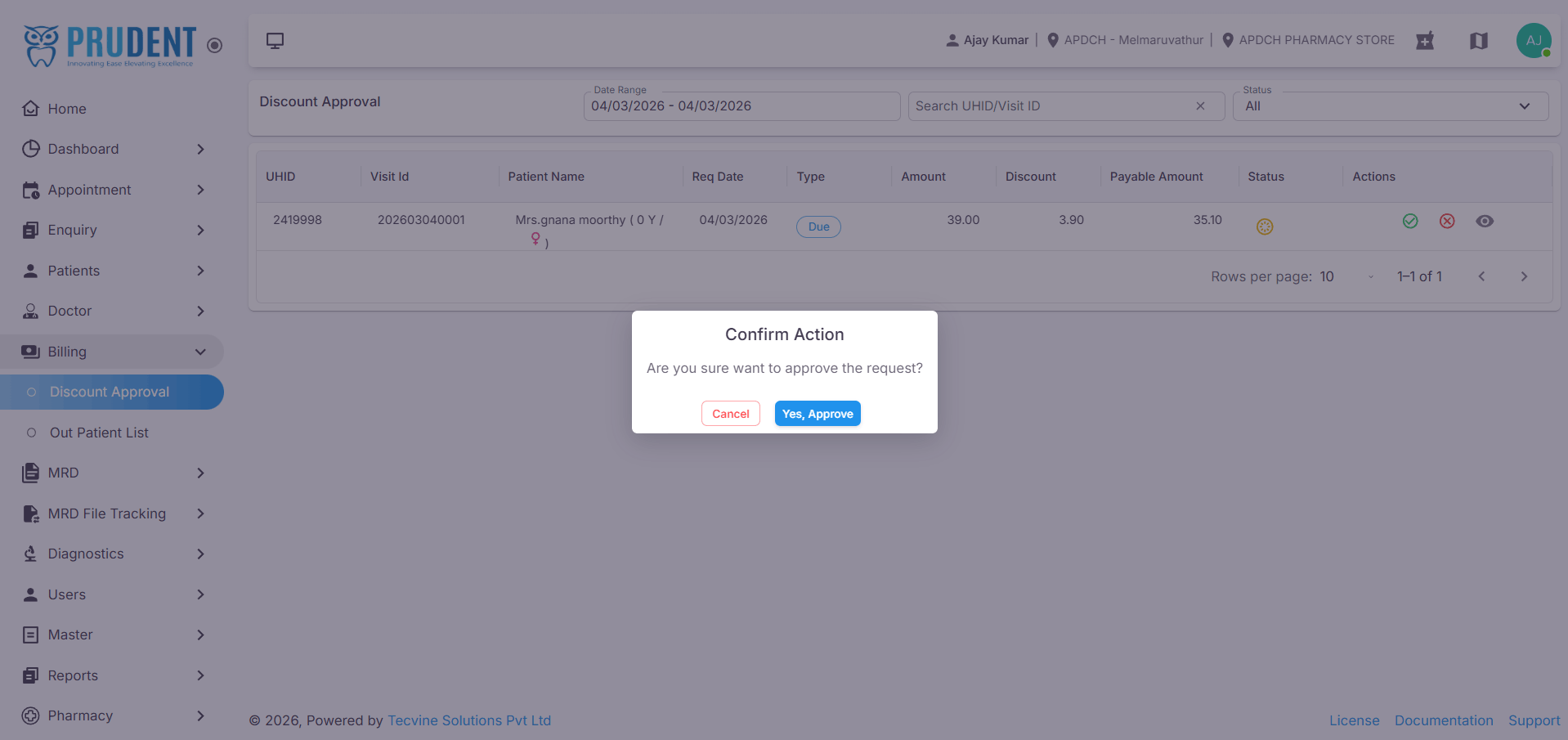The width and height of the screenshot is (1568, 740).
Task: Toggle the sidebar pin radio icon
Action: (215, 46)
